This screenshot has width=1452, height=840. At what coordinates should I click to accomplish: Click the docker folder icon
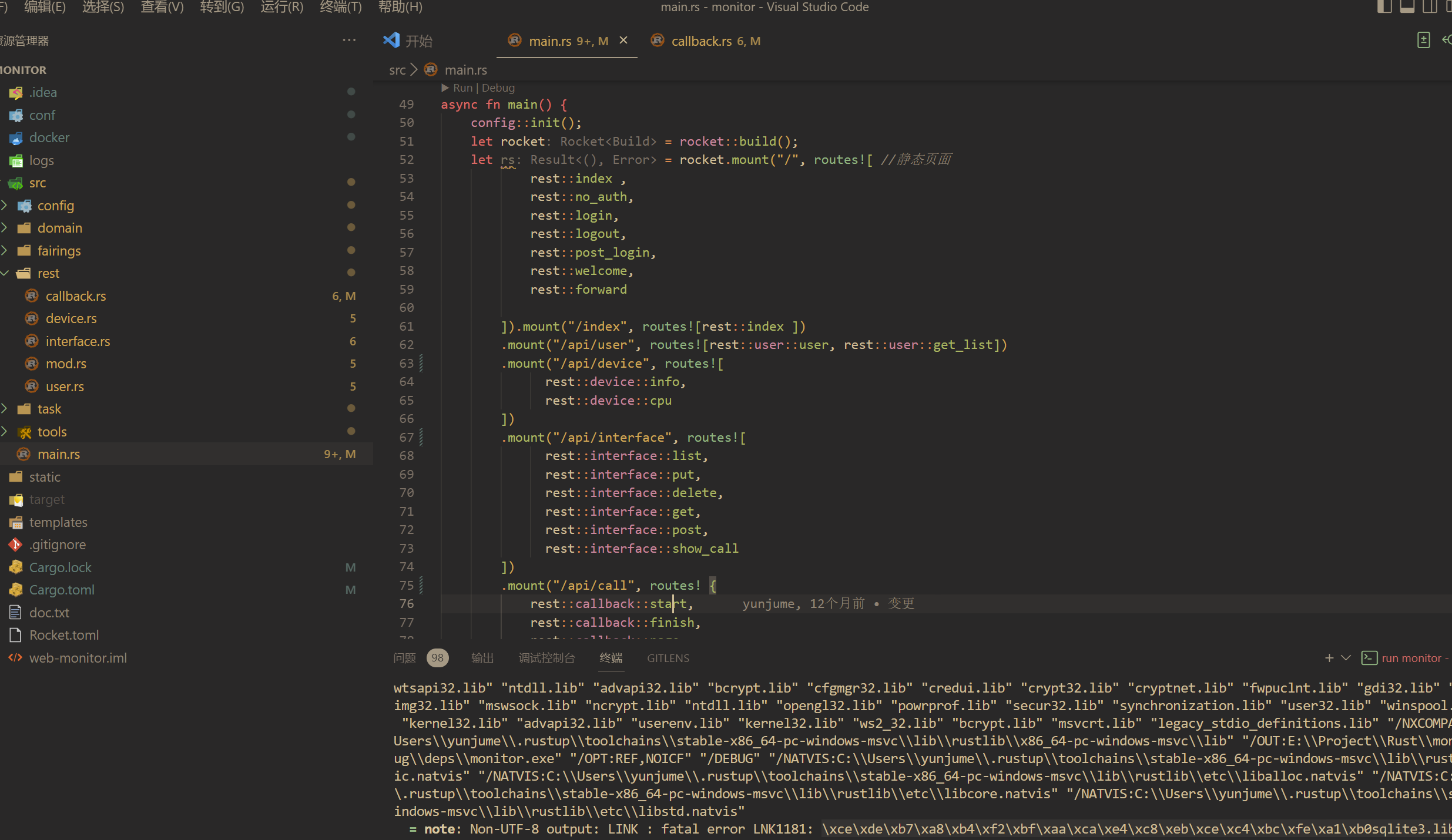[x=16, y=138]
